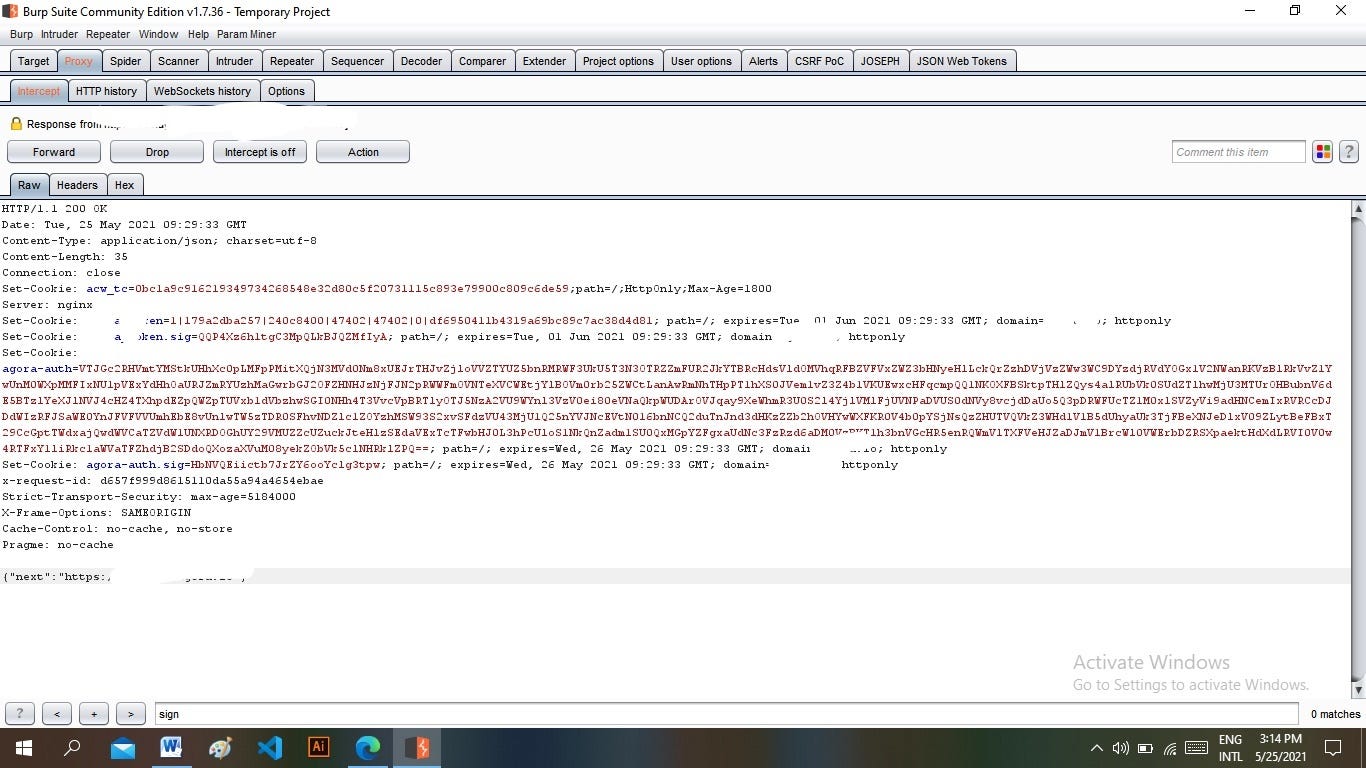Switch to the Repeater tool tab
1366x768 pixels.
[x=292, y=61]
